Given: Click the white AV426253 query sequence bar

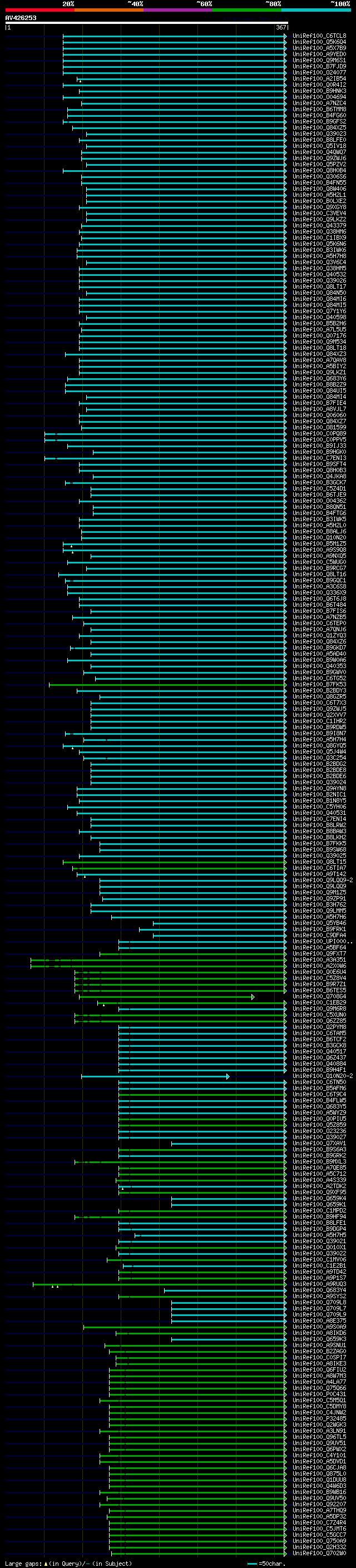Looking at the screenshot, I should click(x=147, y=22).
